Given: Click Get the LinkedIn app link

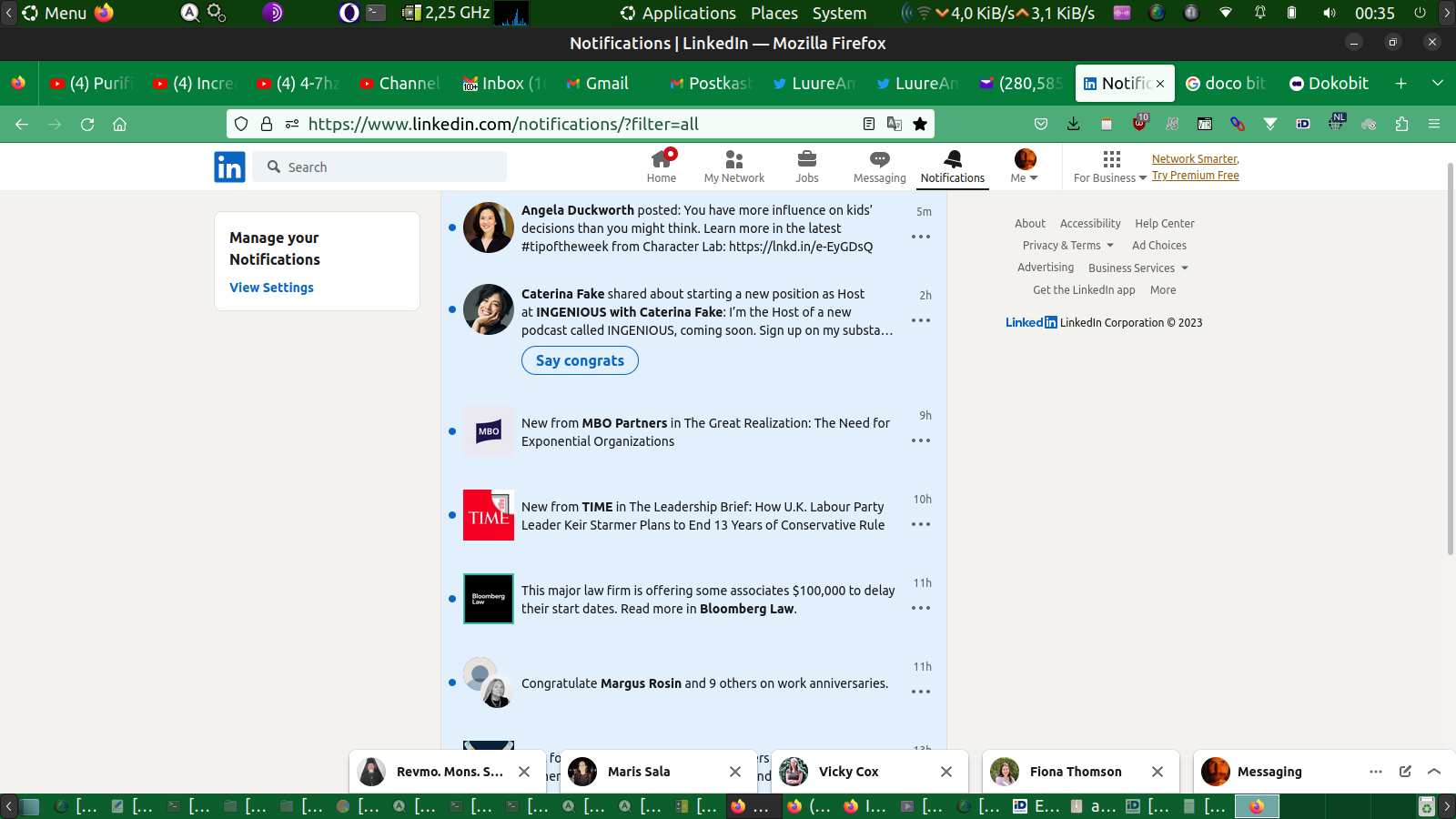Looking at the screenshot, I should tap(1084, 290).
